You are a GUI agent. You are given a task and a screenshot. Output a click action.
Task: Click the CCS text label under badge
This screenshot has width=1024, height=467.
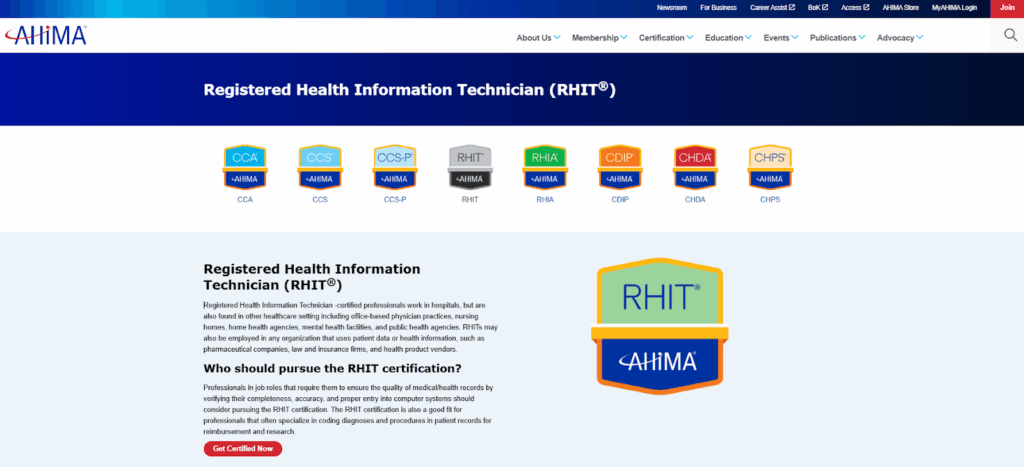click(x=320, y=199)
